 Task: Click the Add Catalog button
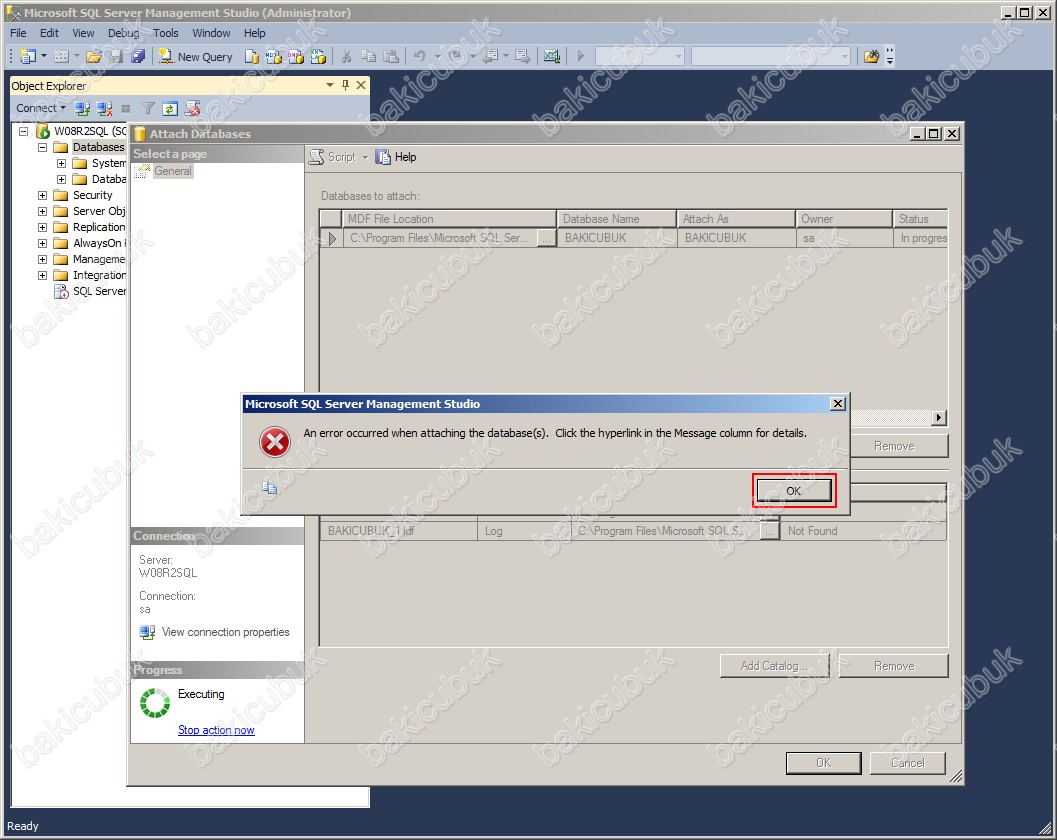point(774,666)
